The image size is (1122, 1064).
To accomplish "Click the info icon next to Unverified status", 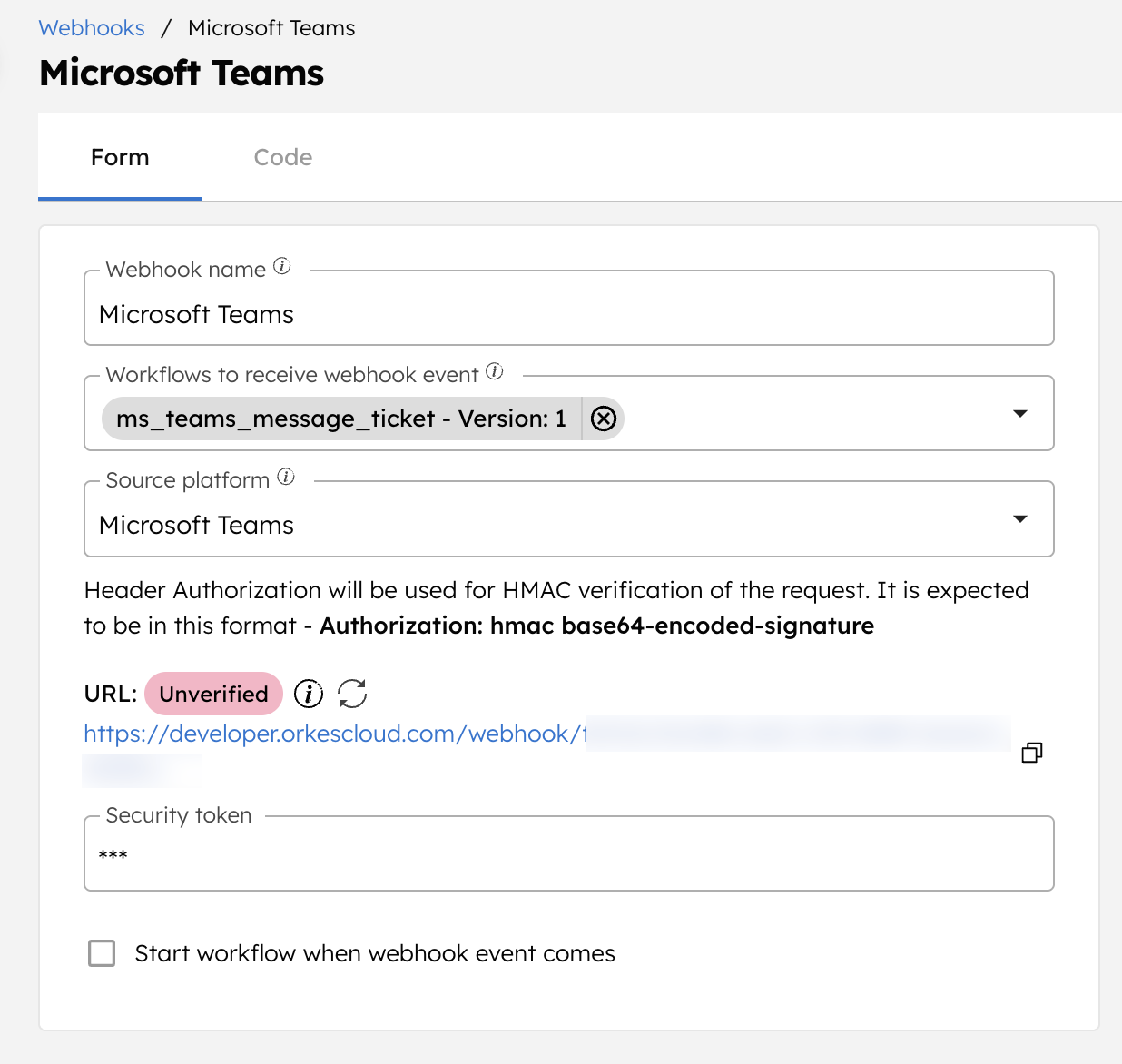I will click(308, 694).
